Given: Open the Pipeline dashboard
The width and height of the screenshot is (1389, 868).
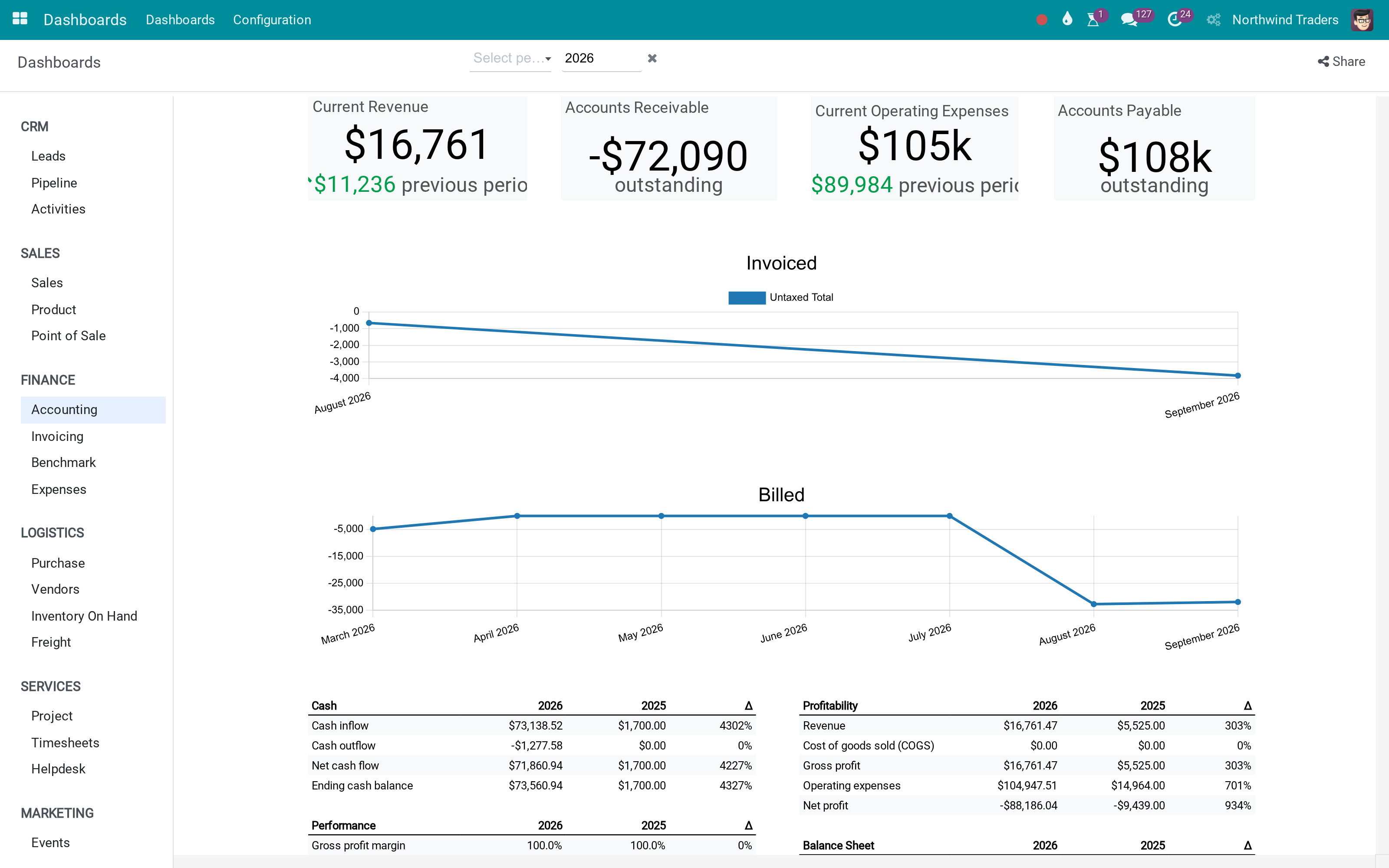Looking at the screenshot, I should 54,183.
